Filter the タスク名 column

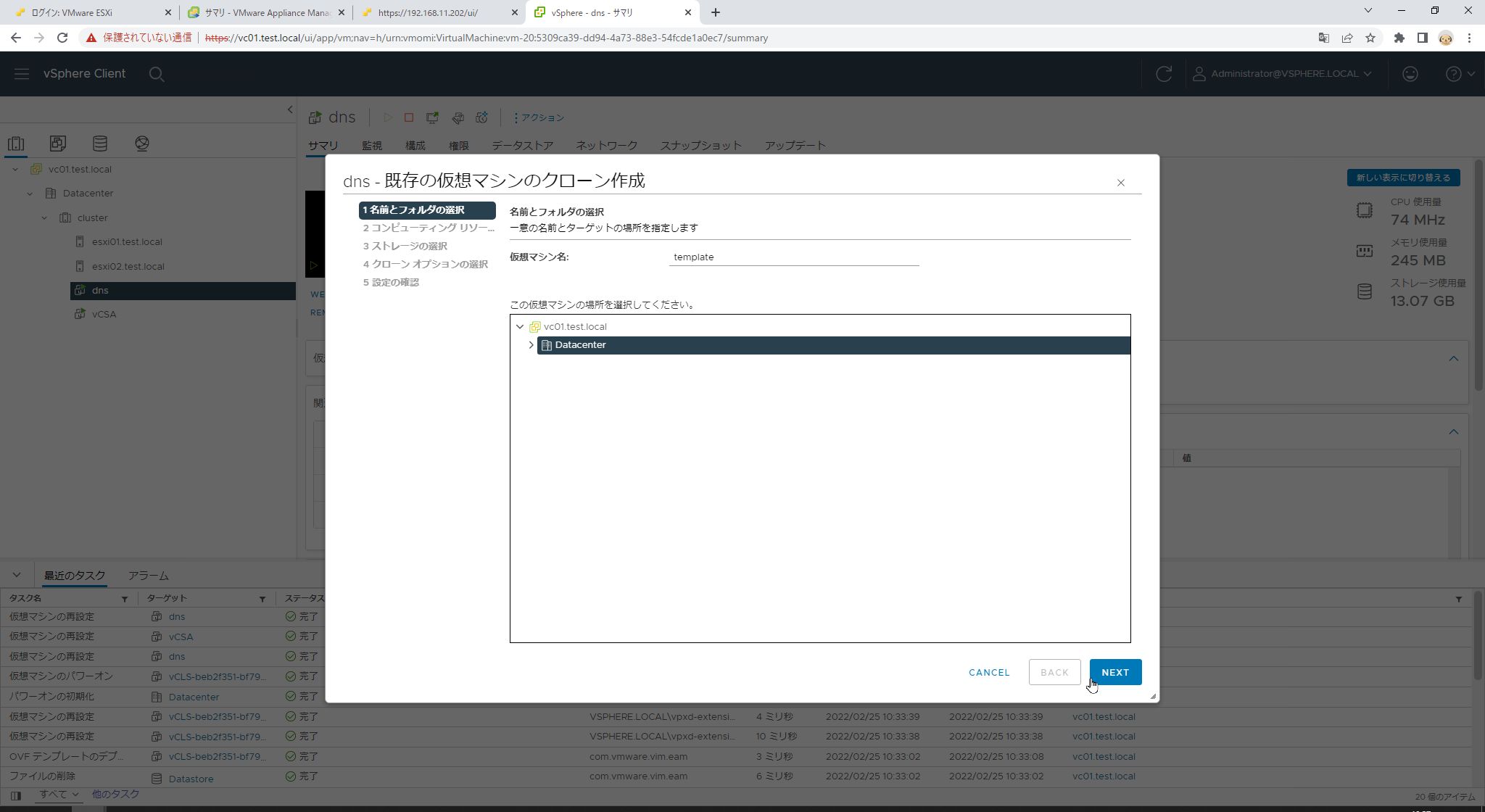coord(124,599)
